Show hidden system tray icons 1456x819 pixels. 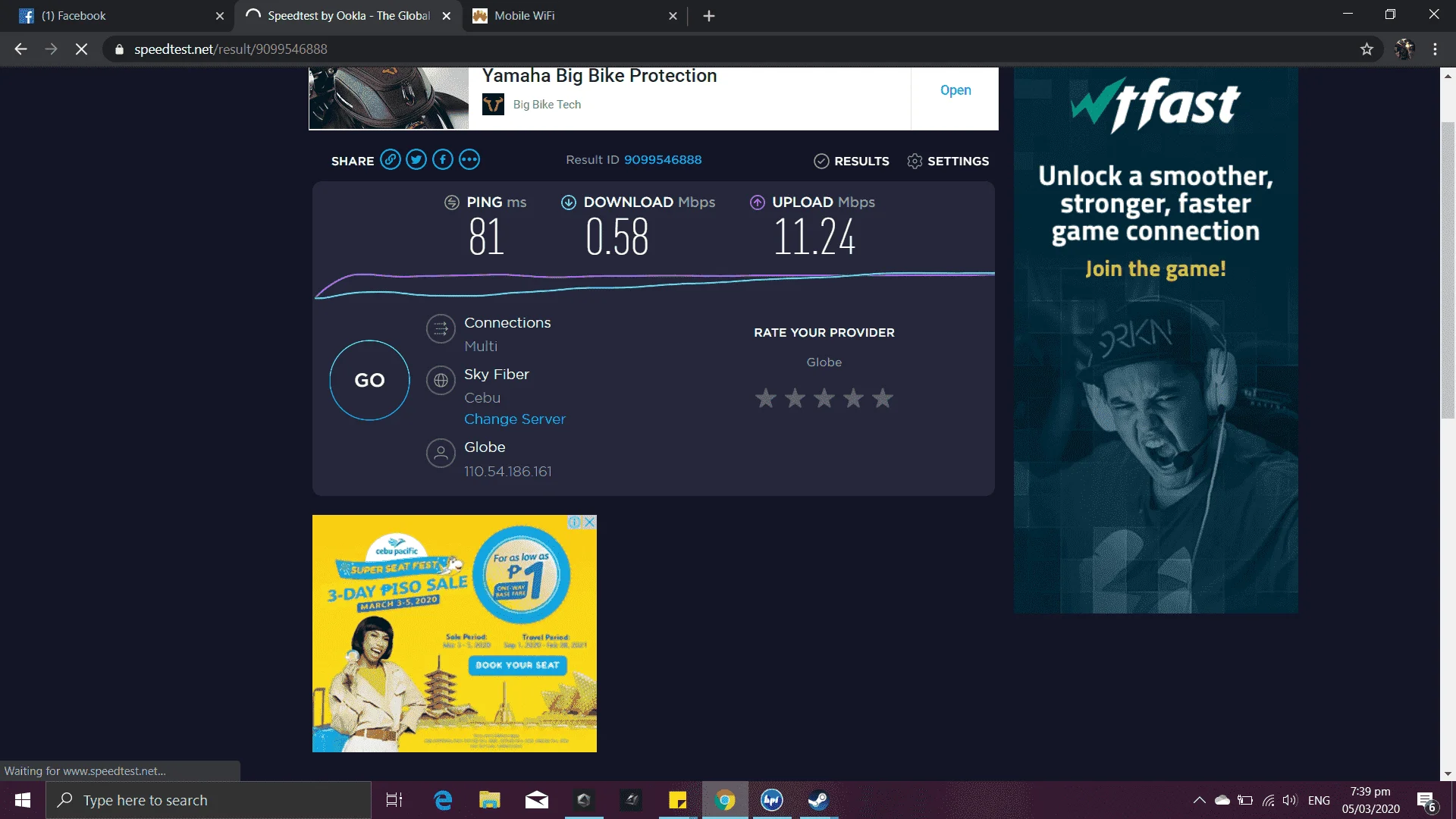pos(1199,800)
